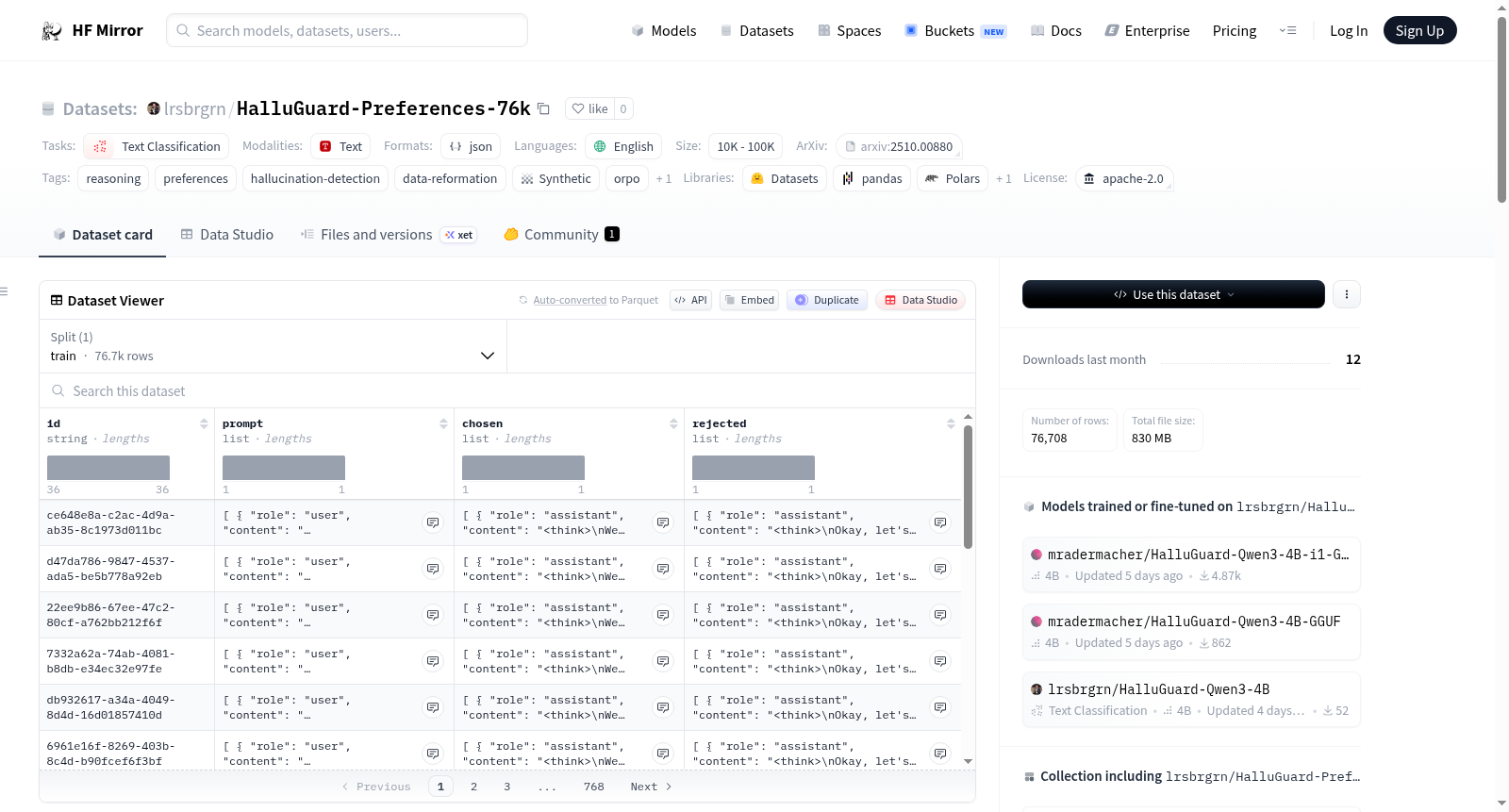The height and width of the screenshot is (812, 1509).
Task: Open the Spaces navigation item
Action: [x=850, y=31]
